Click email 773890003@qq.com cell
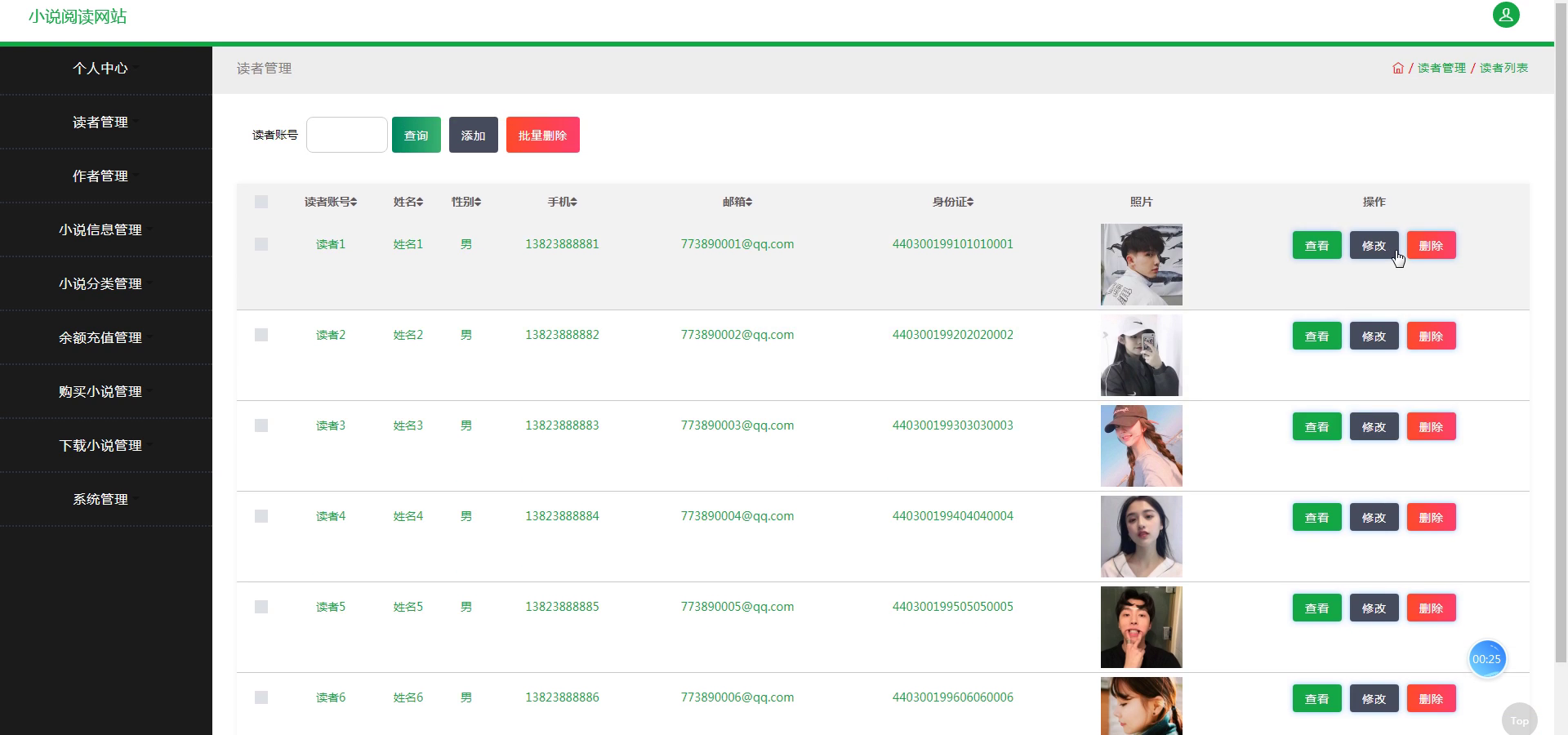The height and width of the screenshot is (735, 1568). 737,425
